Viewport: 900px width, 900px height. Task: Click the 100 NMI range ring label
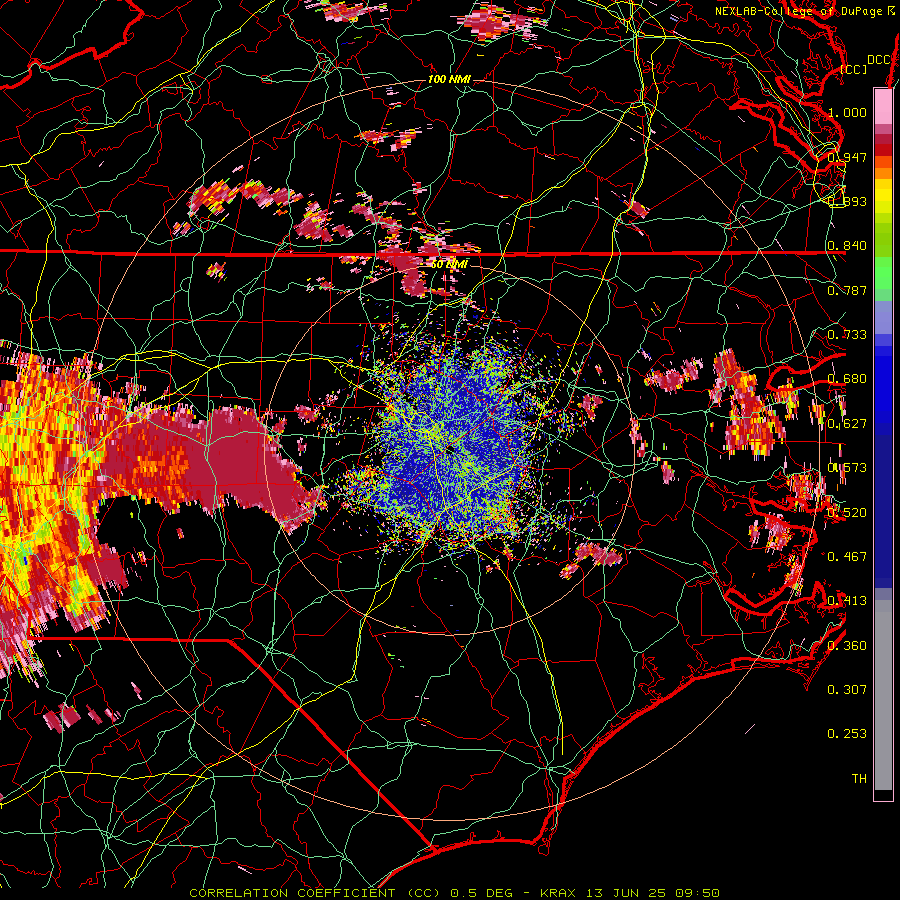point(449,79)
